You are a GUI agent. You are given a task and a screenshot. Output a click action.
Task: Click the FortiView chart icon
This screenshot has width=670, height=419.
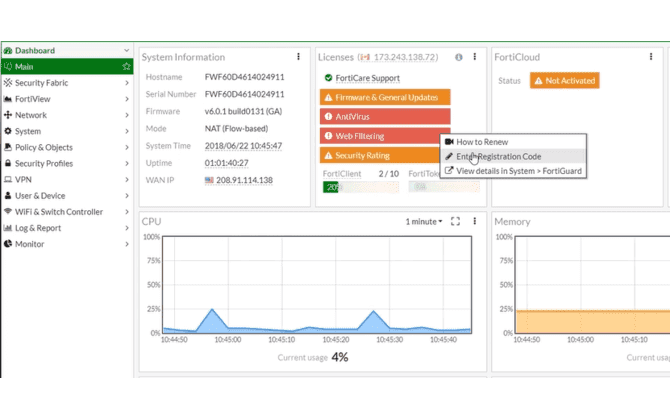8,99
